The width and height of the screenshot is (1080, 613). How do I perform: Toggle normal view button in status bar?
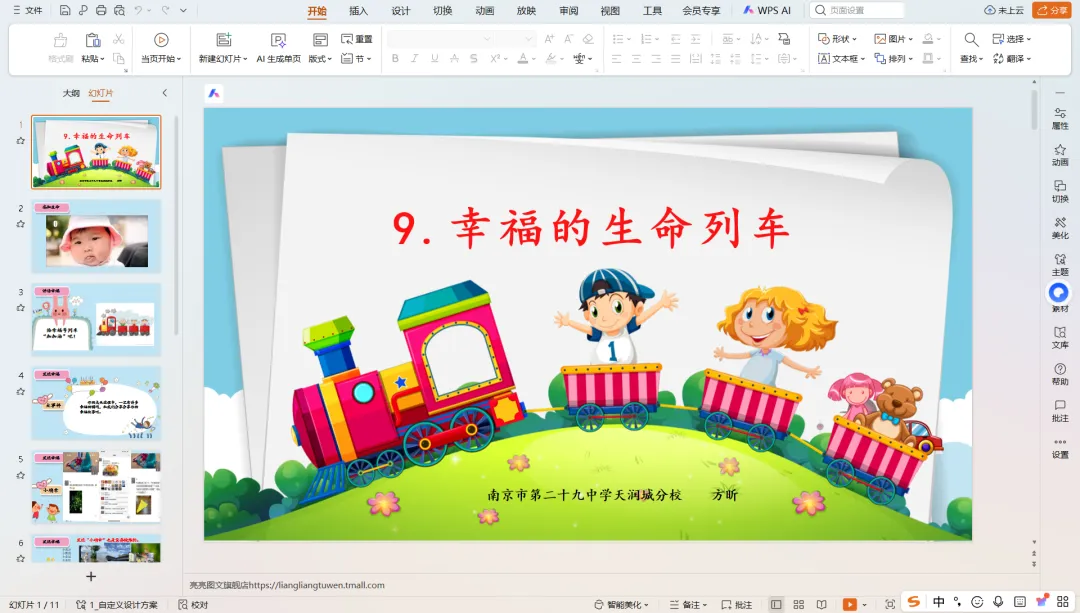(776, 604)
